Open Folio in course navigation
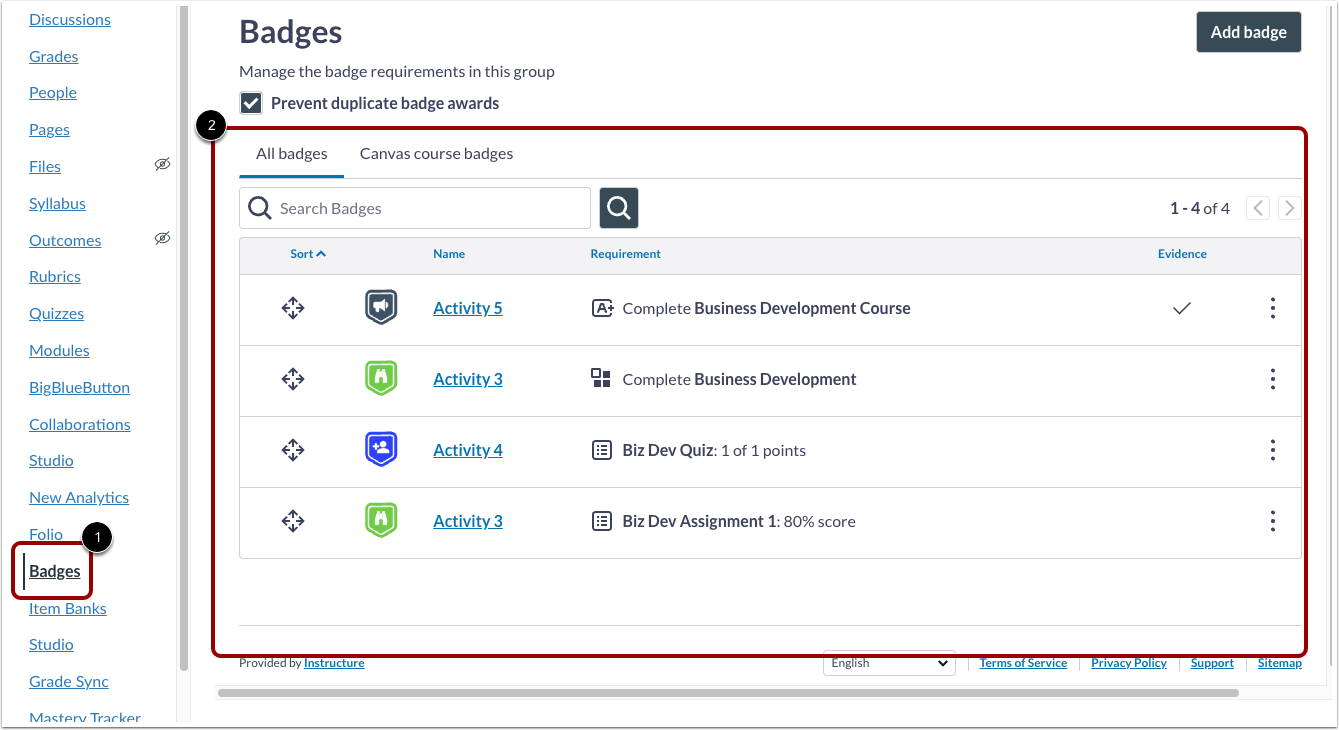The image size is (1339, 730). pyautogui.click(x=46, y=534)
